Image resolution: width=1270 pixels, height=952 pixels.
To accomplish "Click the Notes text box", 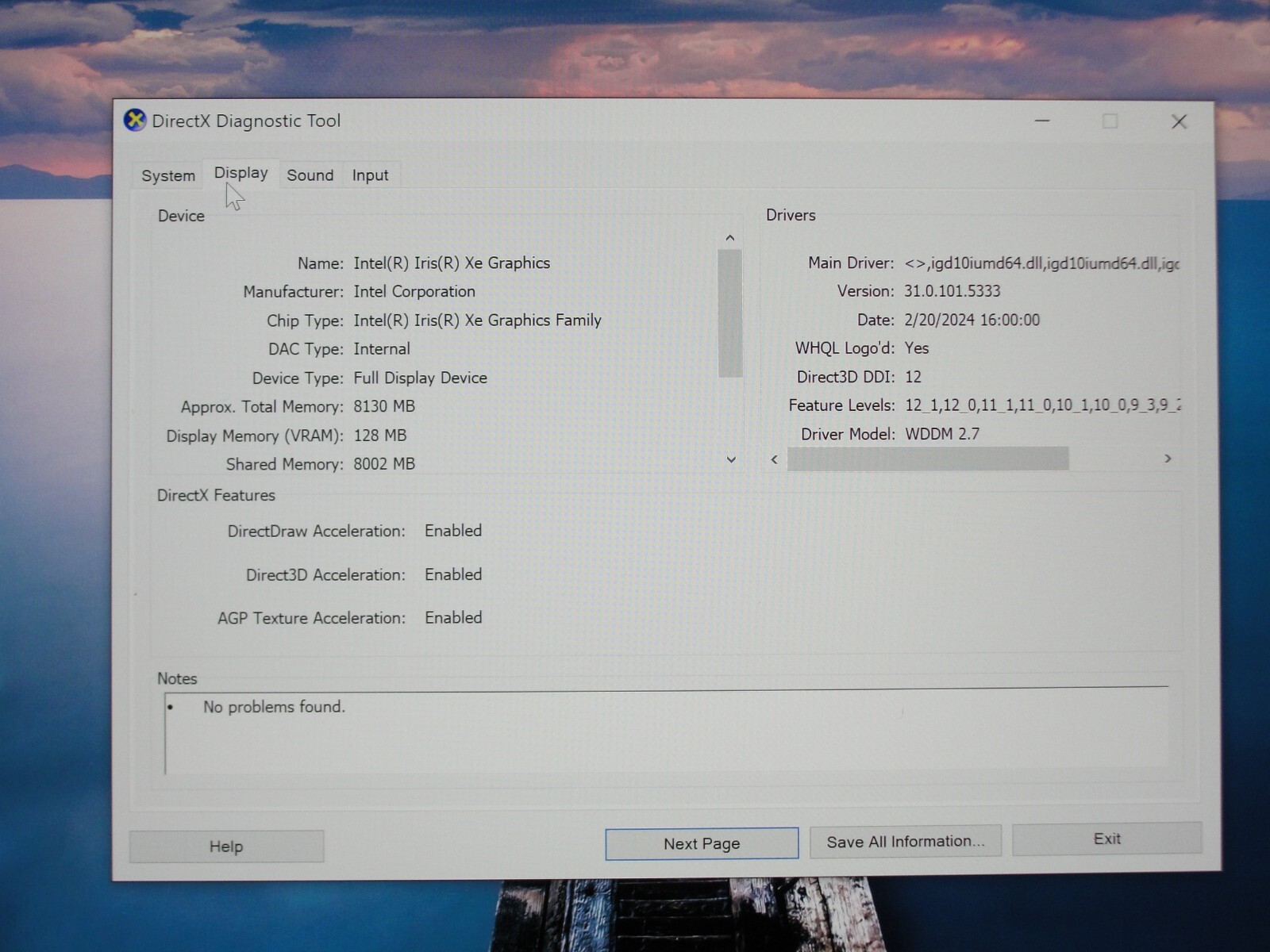I will (x=667, y=732).
